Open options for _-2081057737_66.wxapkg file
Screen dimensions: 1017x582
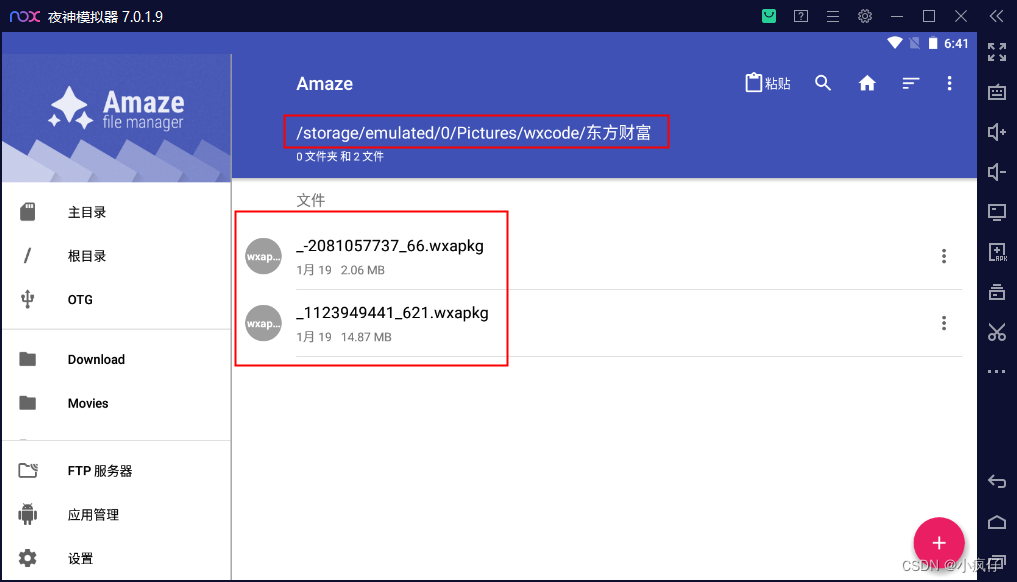click(944, 256)
